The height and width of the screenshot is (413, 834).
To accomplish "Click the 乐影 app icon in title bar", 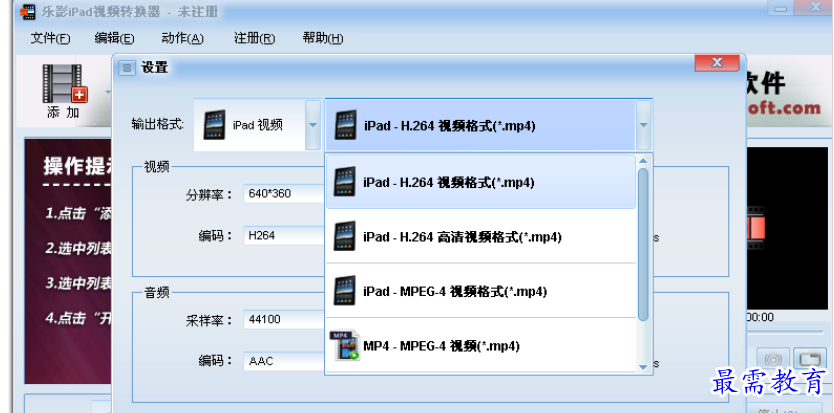I will 28,12.
